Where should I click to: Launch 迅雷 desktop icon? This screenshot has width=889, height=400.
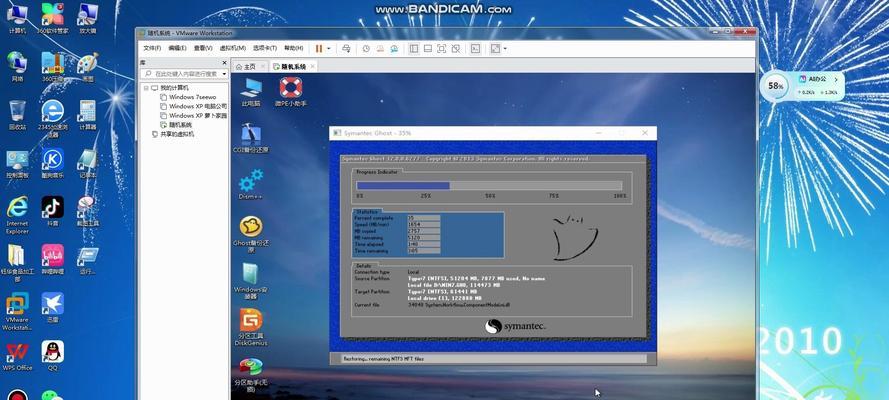click(x=52, y=308)
